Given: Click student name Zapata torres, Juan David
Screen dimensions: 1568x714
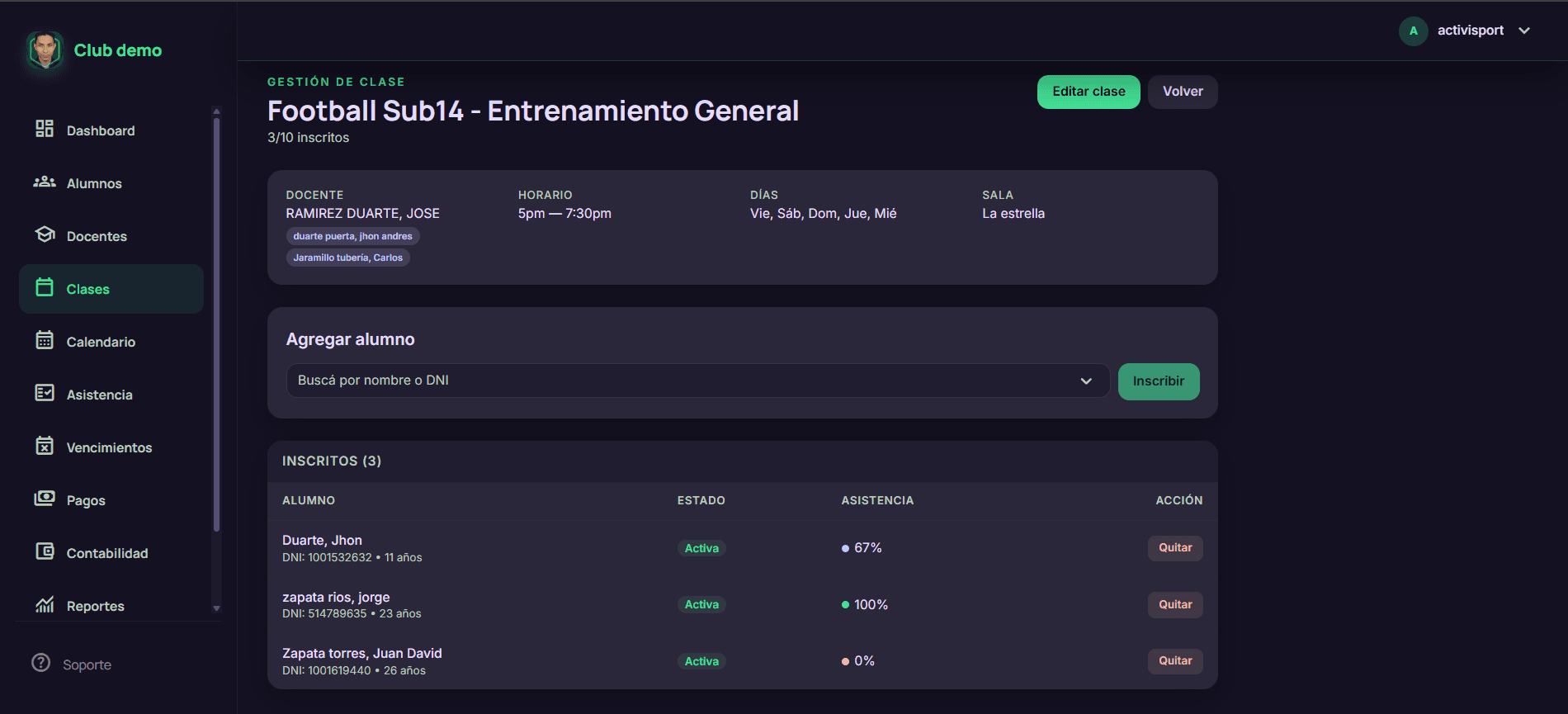Looking at the screenshot, I should (x=362, y=653).
